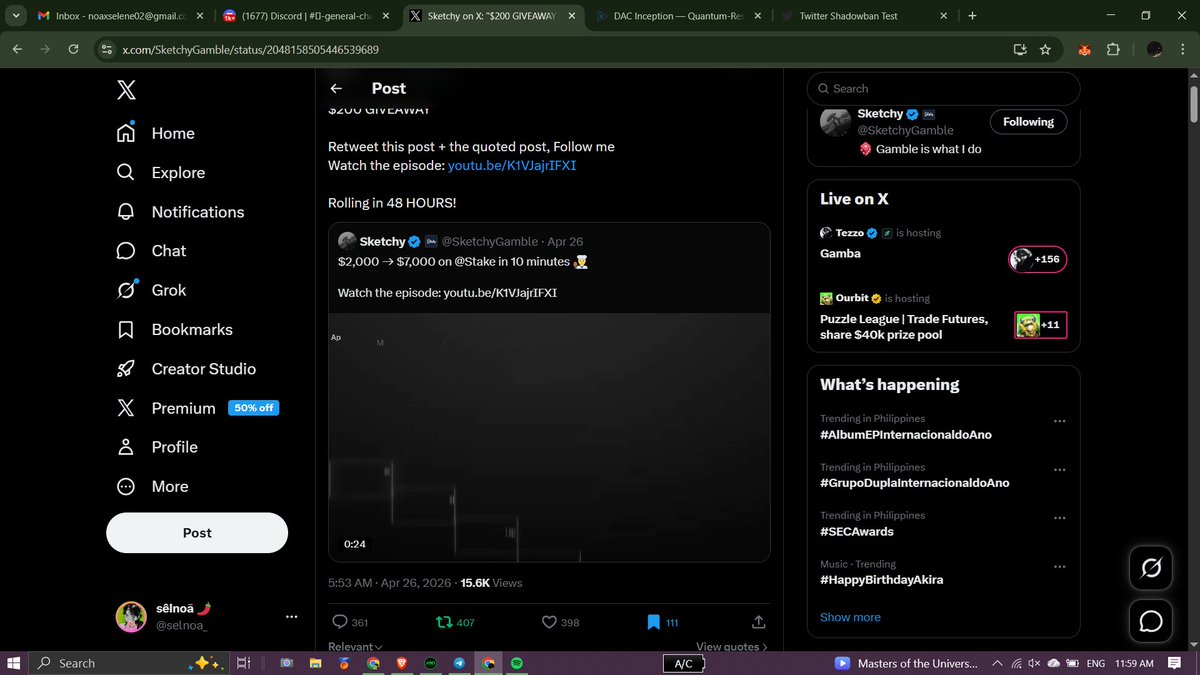Join the Gamba live space by Tezzo
This screenshot has height=675, width=1200.
click(1038, 259)
